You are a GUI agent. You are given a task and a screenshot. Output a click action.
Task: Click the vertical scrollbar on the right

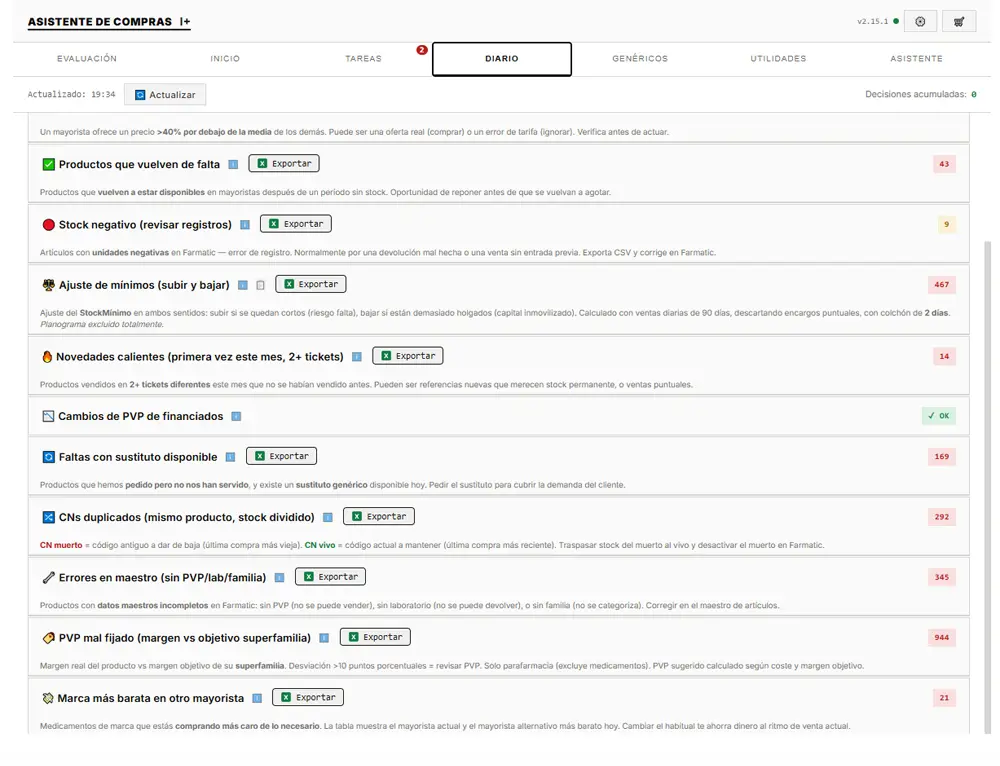(988, 487)
